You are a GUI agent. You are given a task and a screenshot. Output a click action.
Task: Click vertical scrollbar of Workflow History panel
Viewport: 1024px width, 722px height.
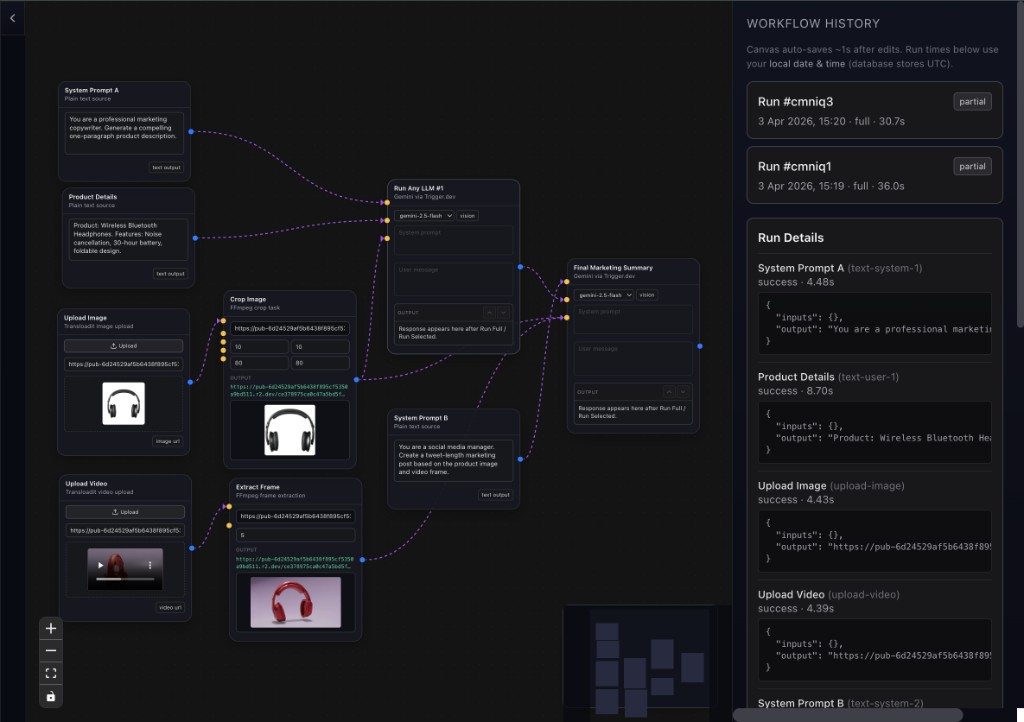[x=1020, y=163]
